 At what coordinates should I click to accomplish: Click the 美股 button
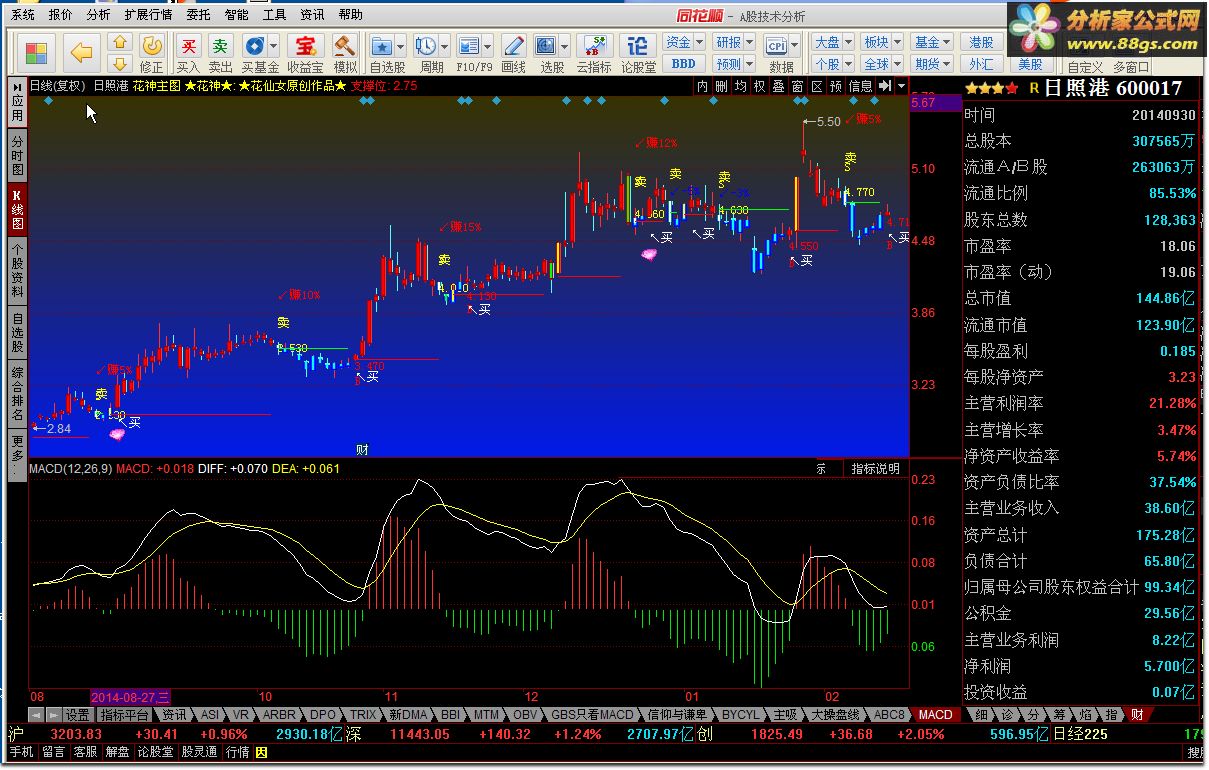(1031, 64)
